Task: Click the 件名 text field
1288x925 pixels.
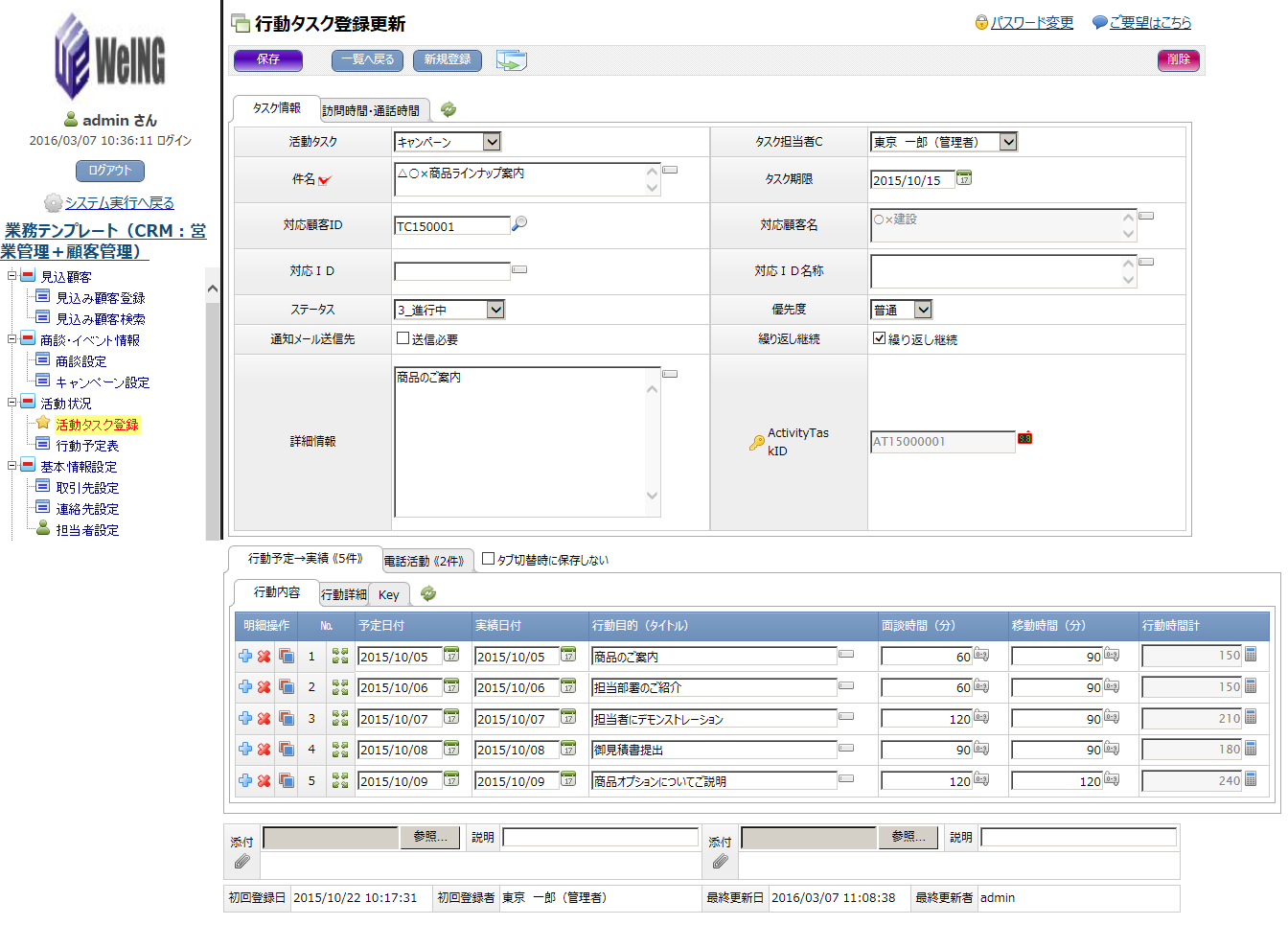Action: [x=517, y=179]
